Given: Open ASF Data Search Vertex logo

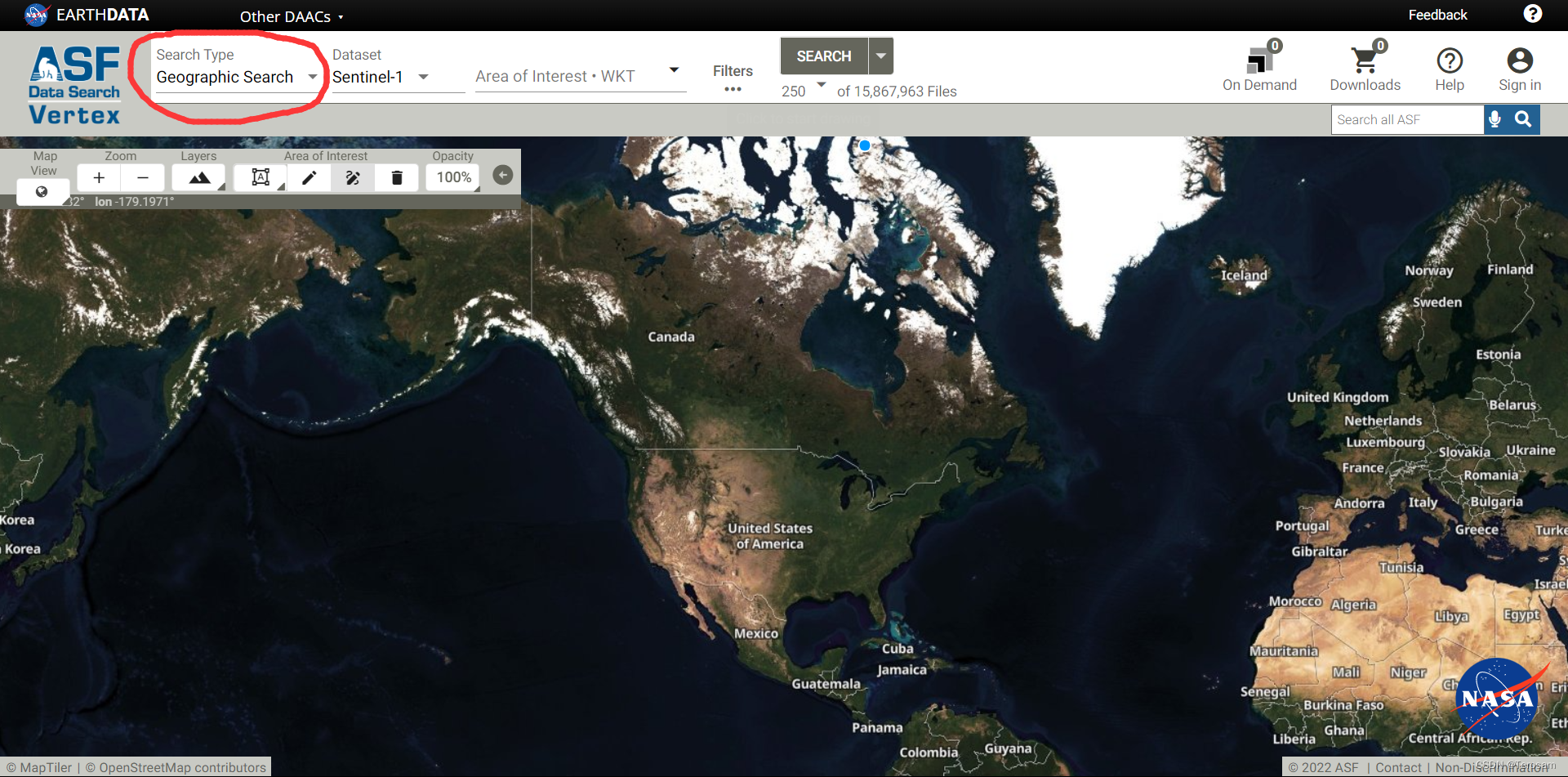Looking at the screenshot, I should [x=74, y=85].
